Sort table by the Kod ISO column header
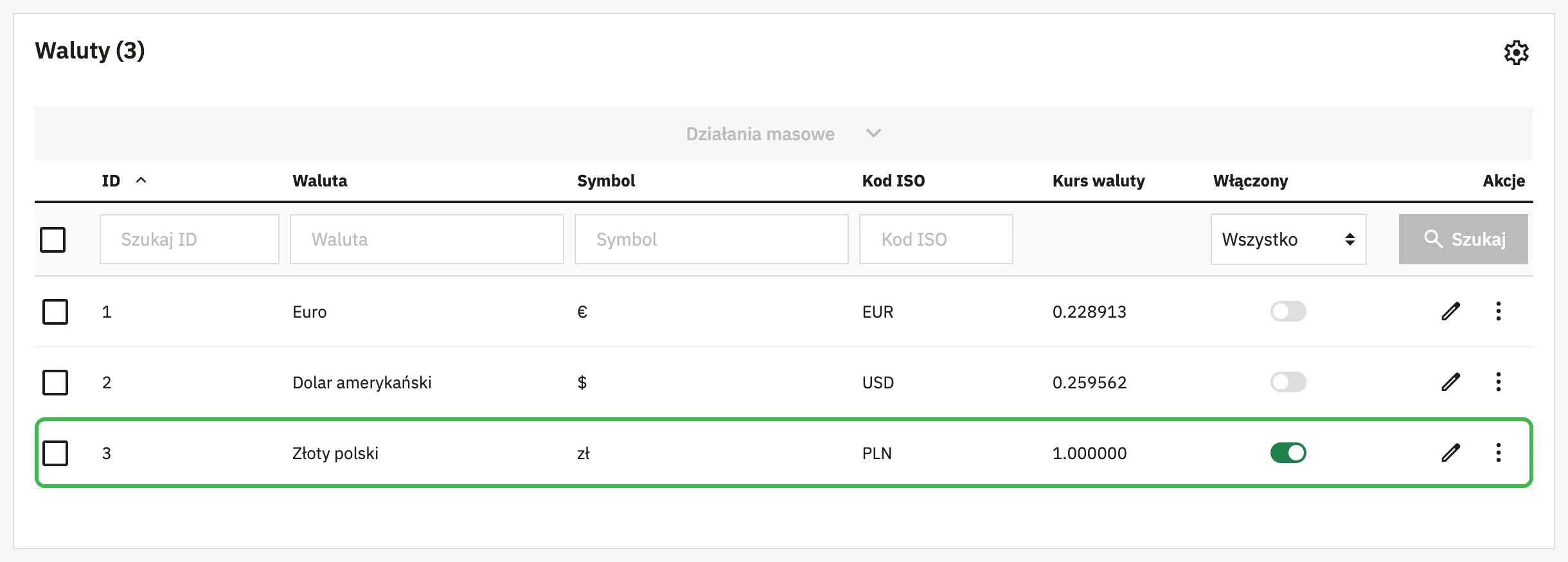The image size is (1568, 562). (x=893, y=181)
